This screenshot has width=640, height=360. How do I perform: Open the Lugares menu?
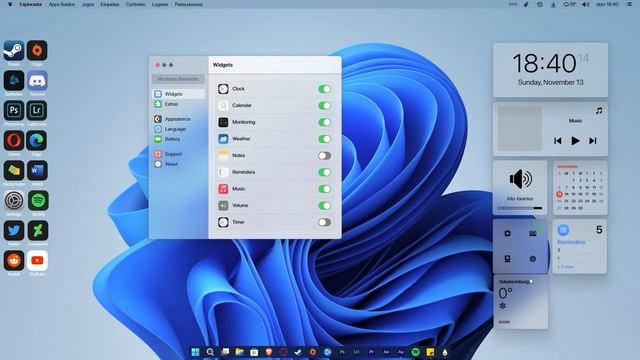coord(160,4)
